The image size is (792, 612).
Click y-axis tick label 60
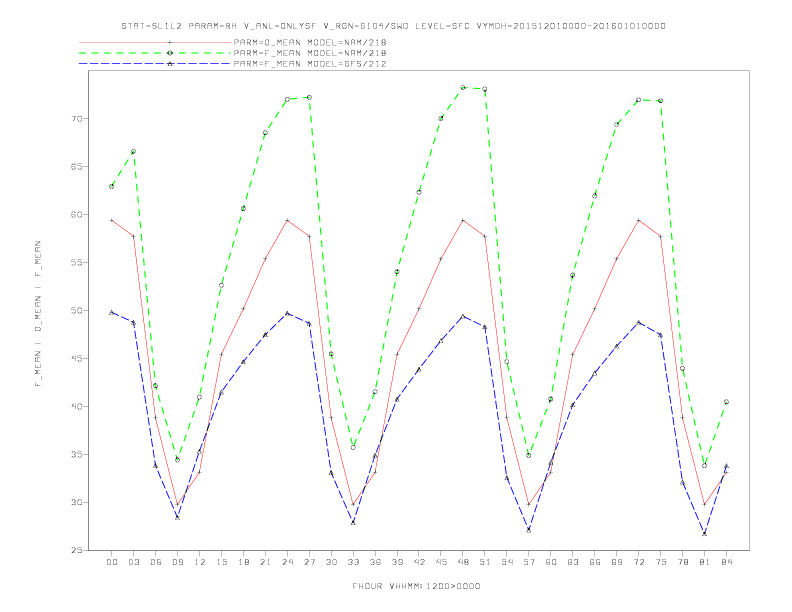click(x=77, y=215)
